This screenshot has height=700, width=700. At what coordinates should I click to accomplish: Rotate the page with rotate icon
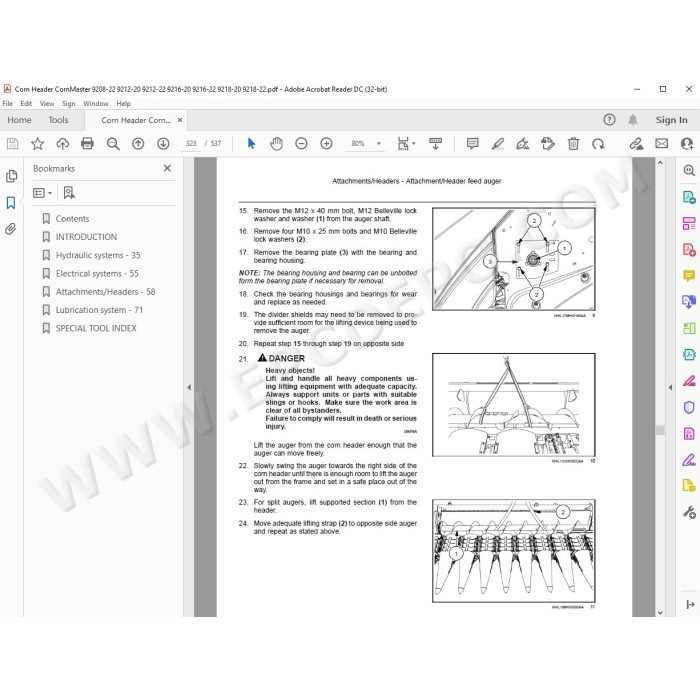(x=598, y=144)
